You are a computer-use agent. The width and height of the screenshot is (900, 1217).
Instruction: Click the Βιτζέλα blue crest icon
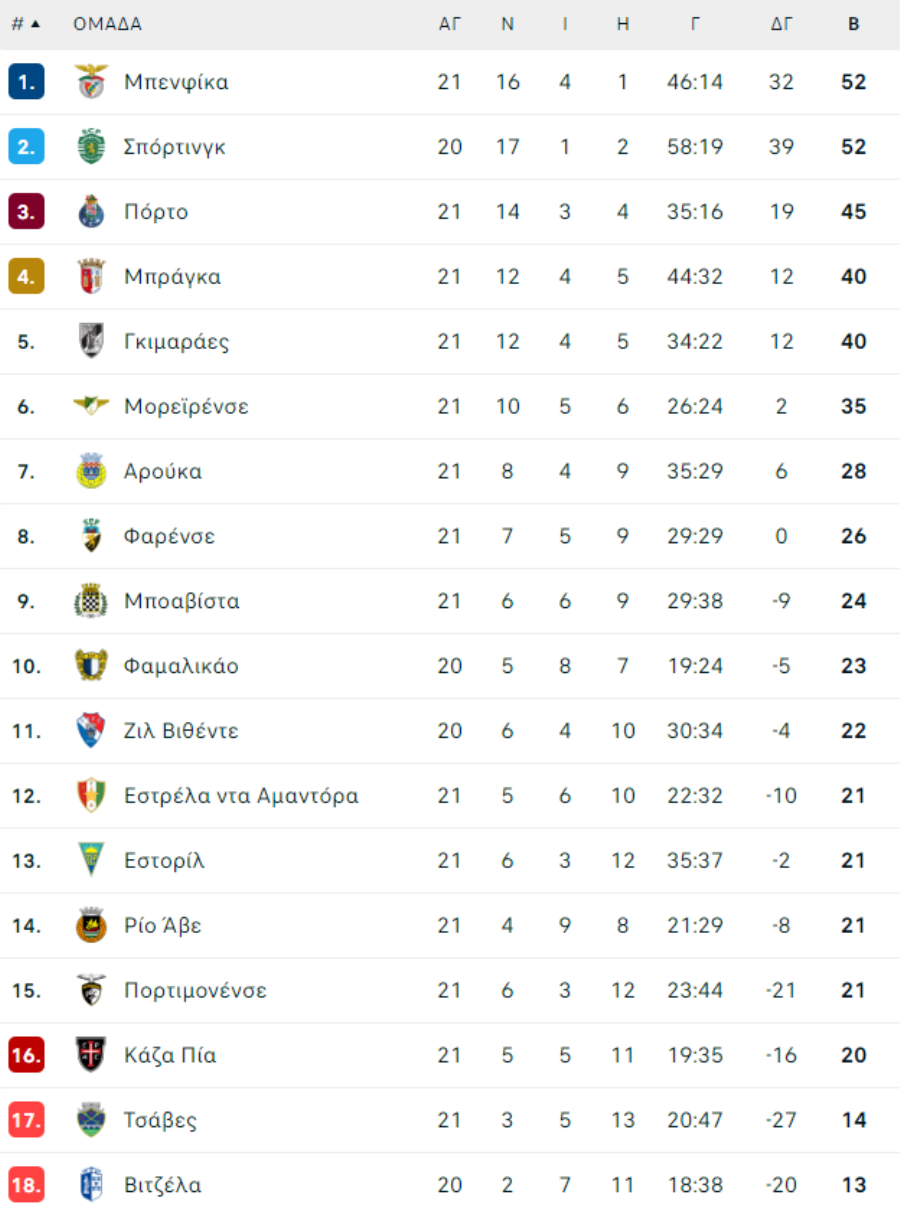click(x=91, y=1185)
